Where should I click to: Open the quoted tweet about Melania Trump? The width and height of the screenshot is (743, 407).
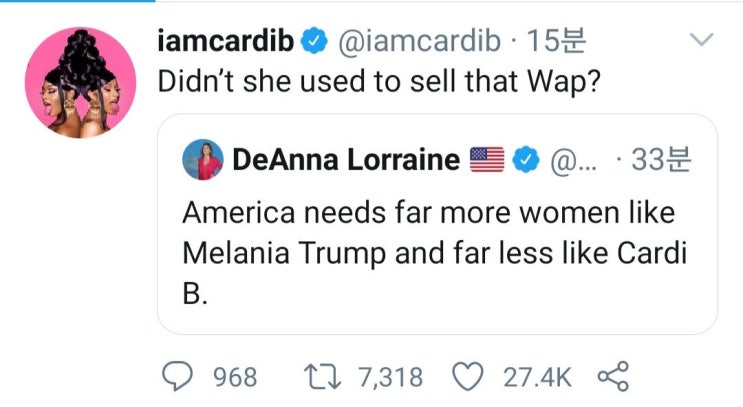[x=437, y=224]
